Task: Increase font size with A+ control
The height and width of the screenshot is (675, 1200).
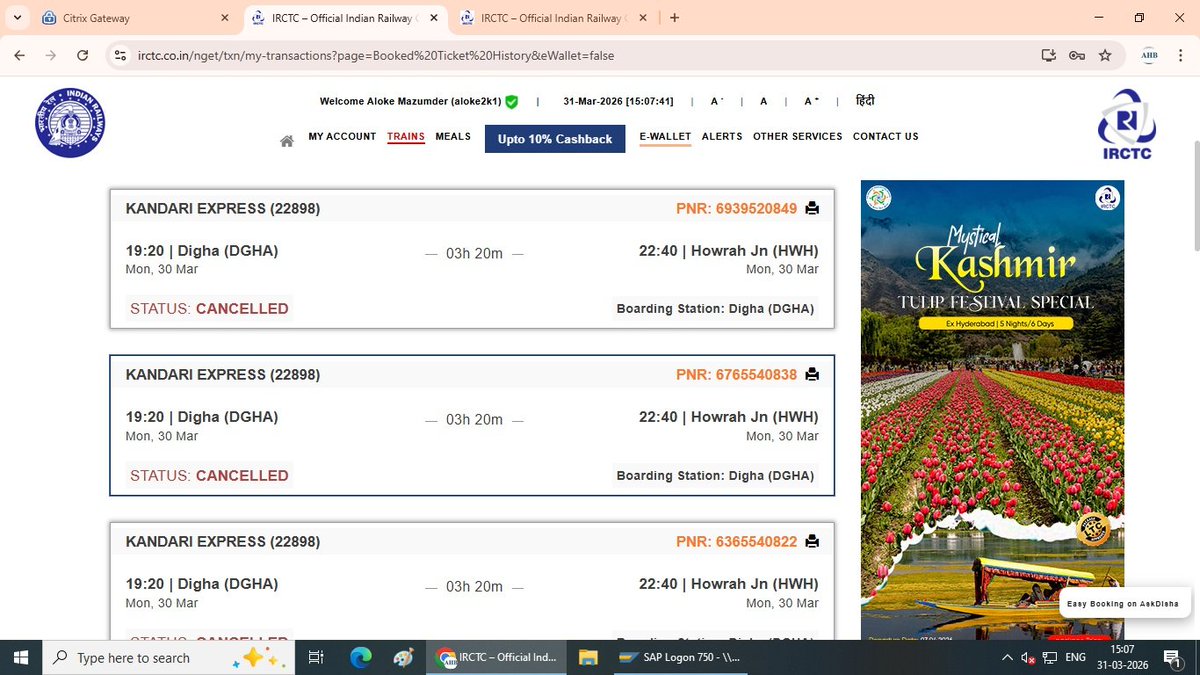Action: pyautogui.click(x=812, y=101)
